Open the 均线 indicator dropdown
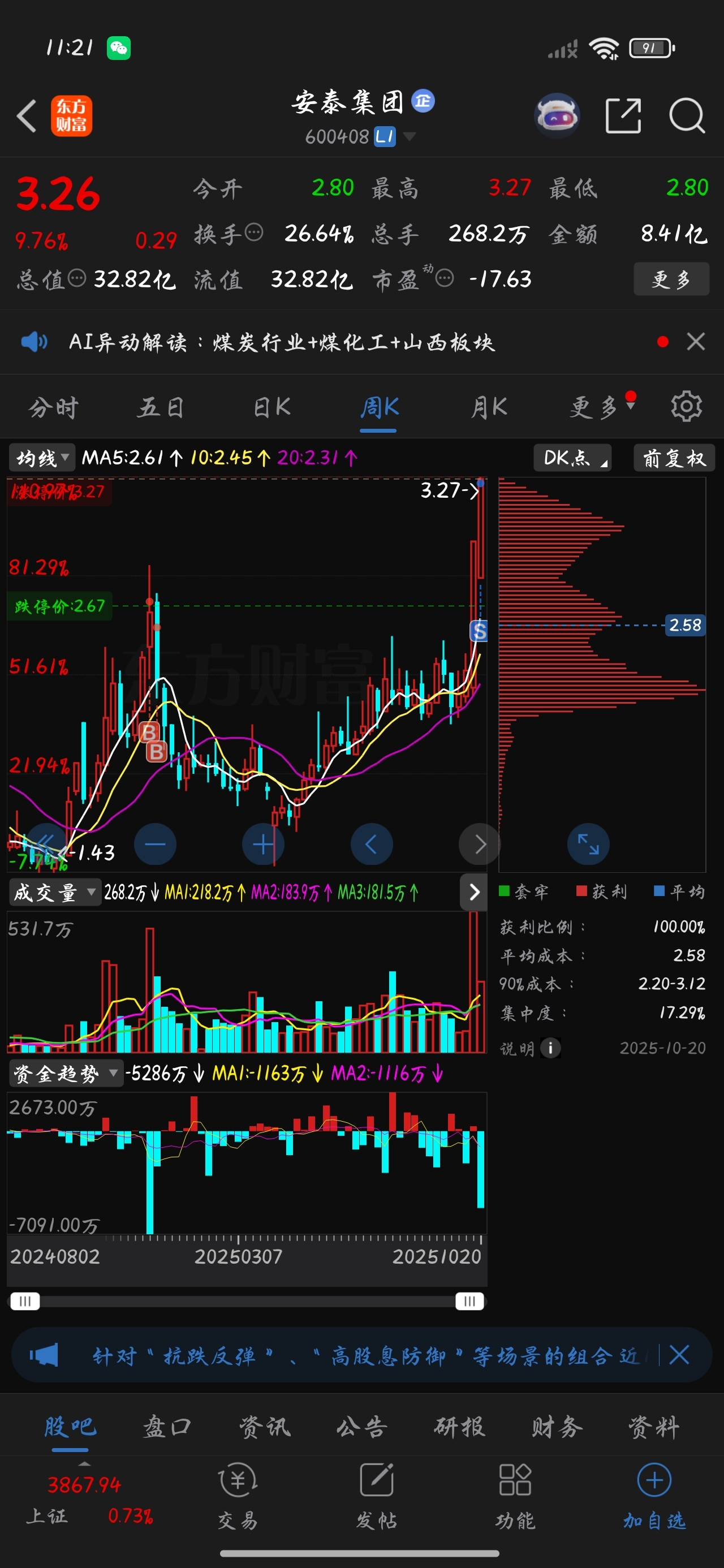The width and height of the screenshot is (724, 1568). [x=41, y=457]
